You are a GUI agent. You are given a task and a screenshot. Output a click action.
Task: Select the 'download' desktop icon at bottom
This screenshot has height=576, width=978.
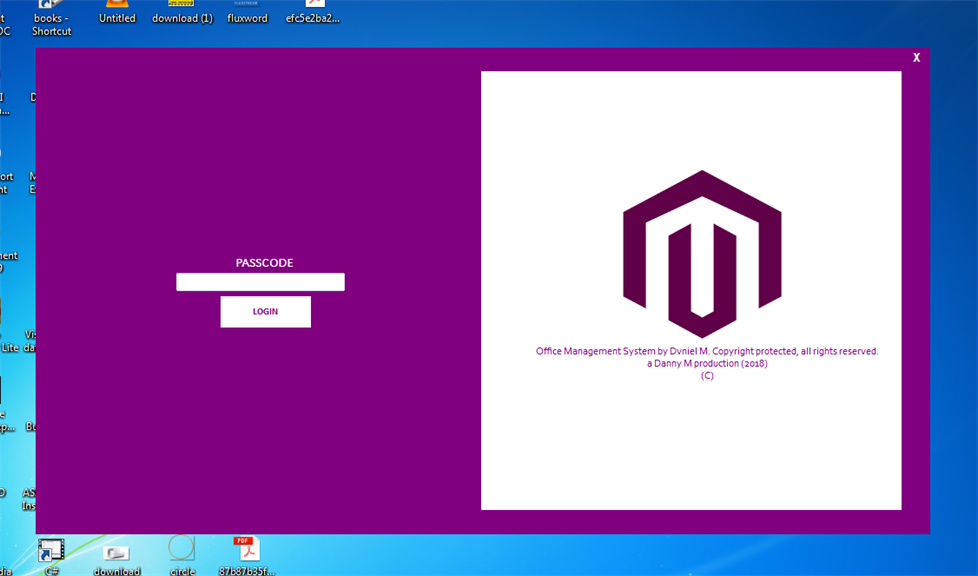pyautogui.click(x=117, y=559)
